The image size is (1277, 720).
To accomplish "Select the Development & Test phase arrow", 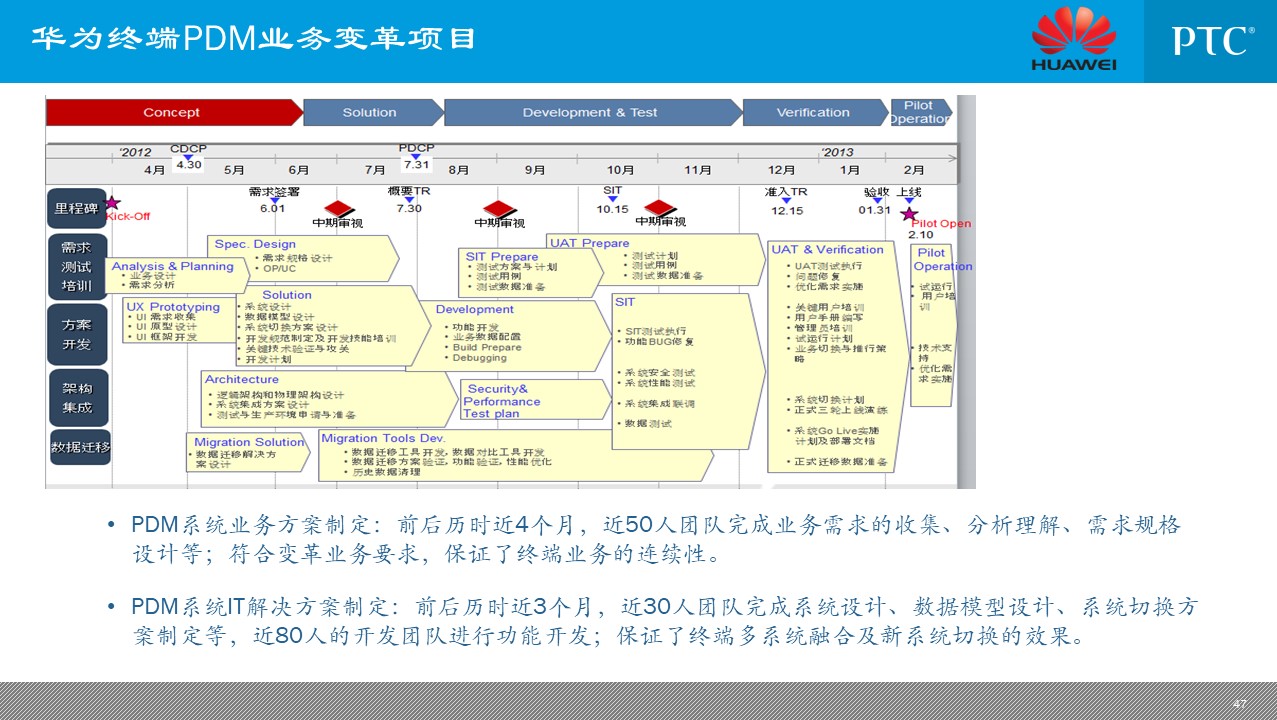I will (590, 113).
